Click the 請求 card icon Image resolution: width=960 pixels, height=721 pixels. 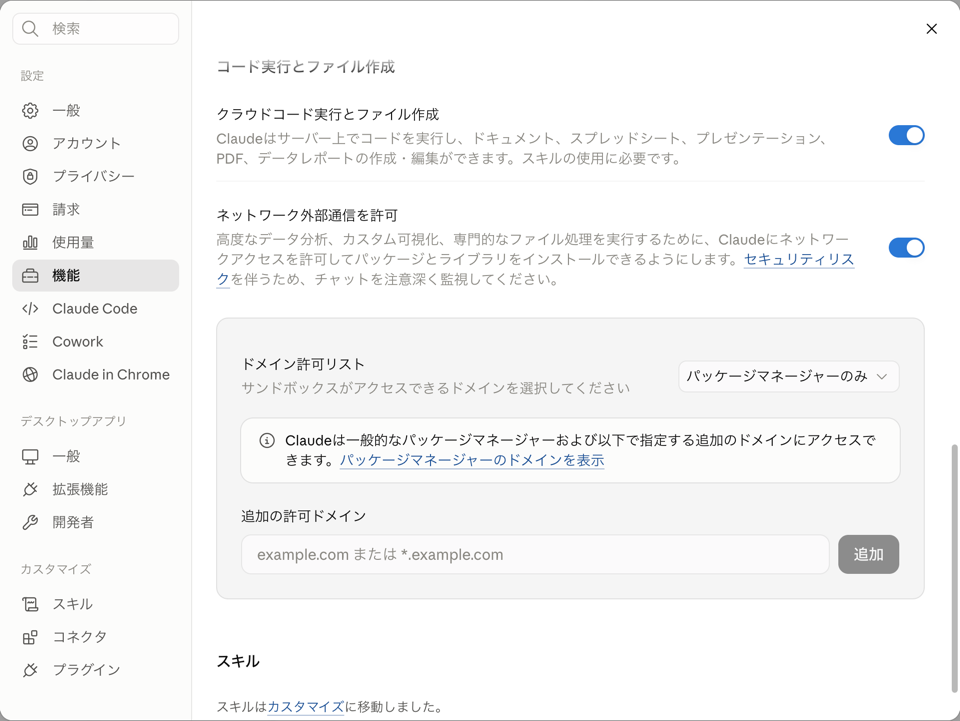tap(30, 210)
